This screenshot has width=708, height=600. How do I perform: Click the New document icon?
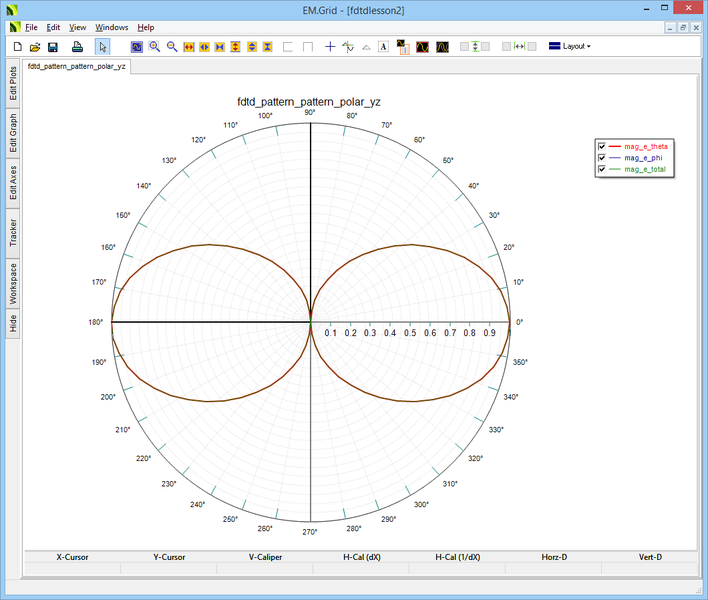17,47
